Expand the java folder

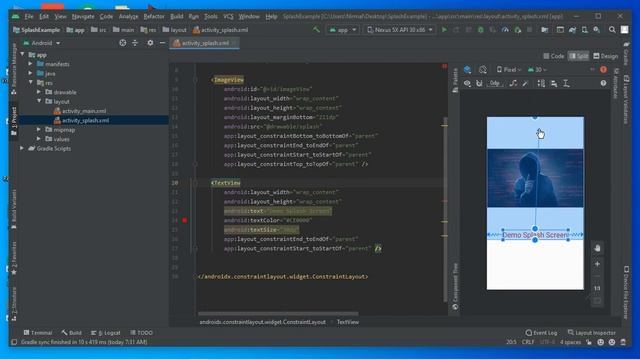click(31, 73)
